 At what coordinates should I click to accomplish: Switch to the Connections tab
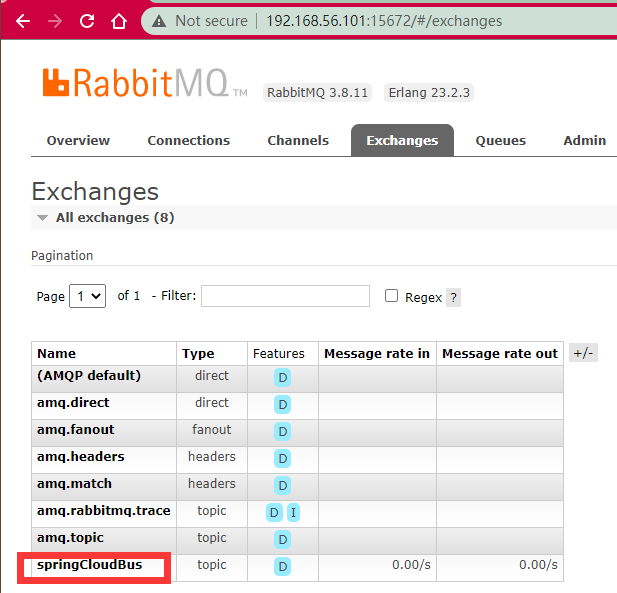pyautogui.click(x=188, y=140)
